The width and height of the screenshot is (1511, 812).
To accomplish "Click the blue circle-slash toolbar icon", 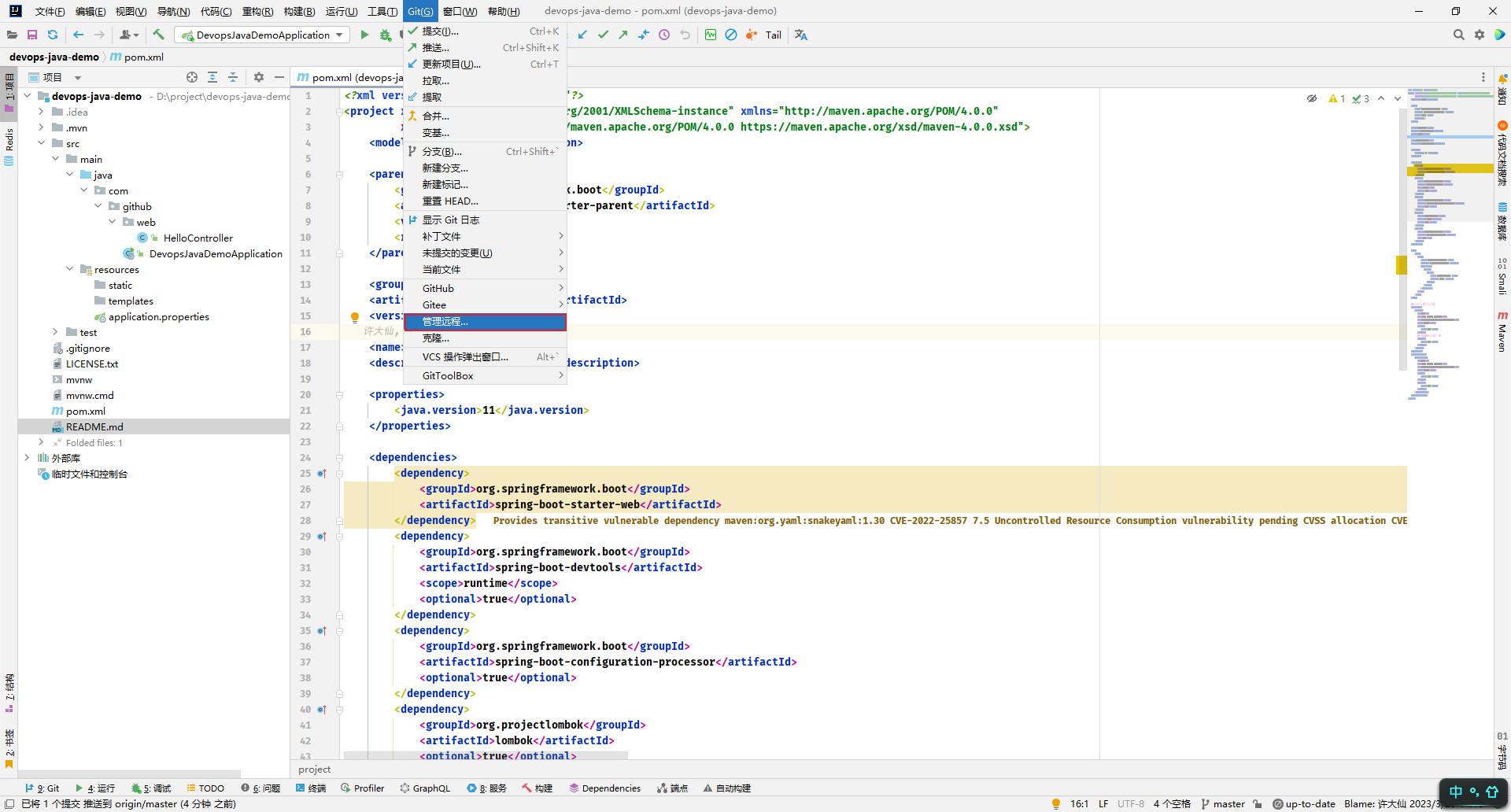I will tap(731, 35).
